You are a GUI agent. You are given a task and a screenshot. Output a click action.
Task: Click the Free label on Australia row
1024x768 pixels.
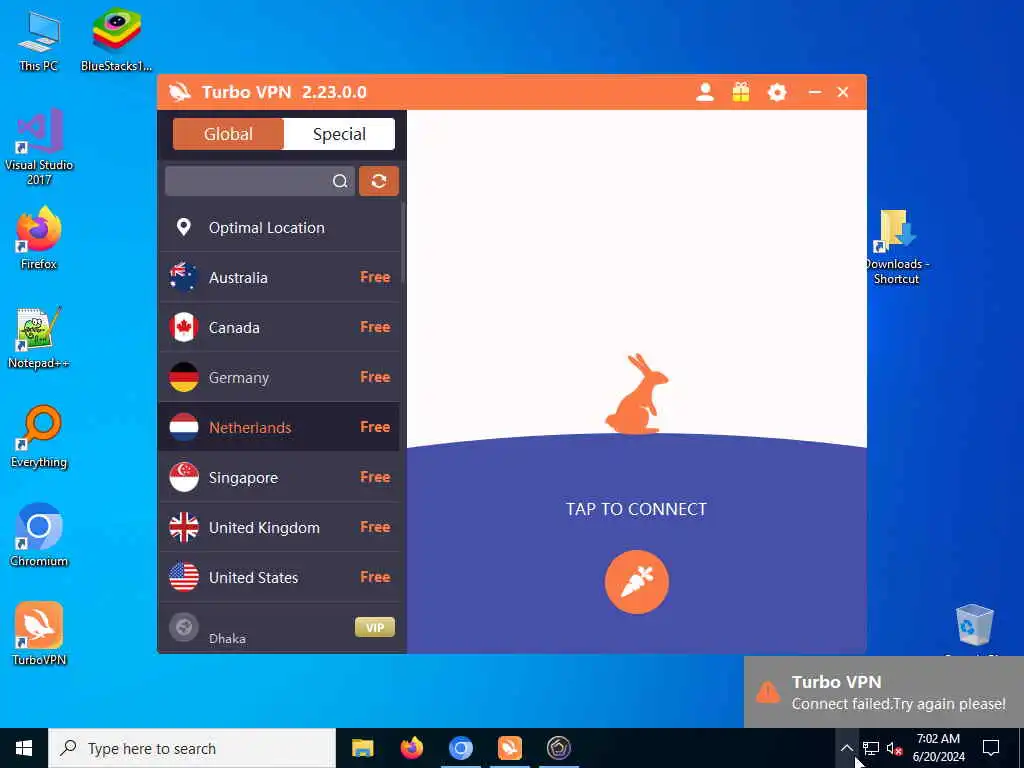click(375, 277)
